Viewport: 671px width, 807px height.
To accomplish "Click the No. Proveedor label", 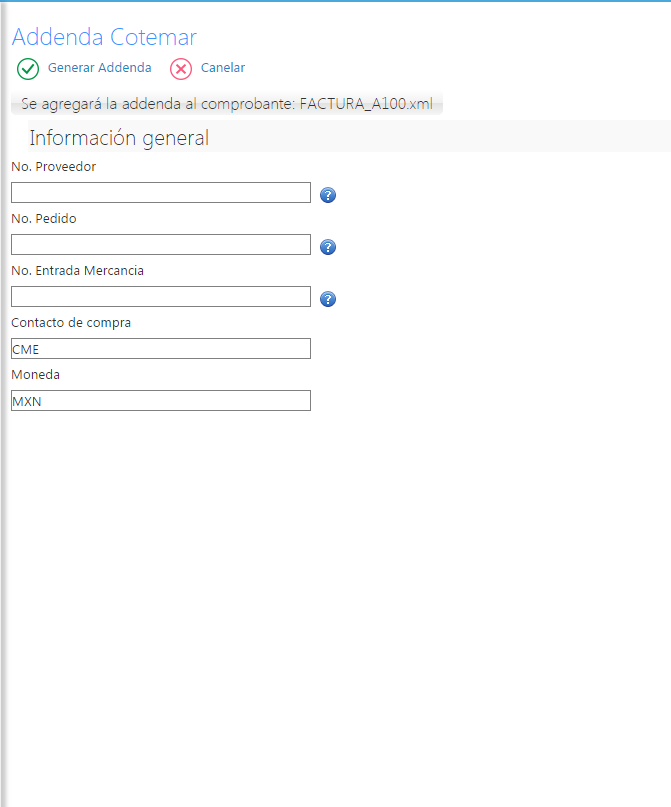I will point(54,167).
